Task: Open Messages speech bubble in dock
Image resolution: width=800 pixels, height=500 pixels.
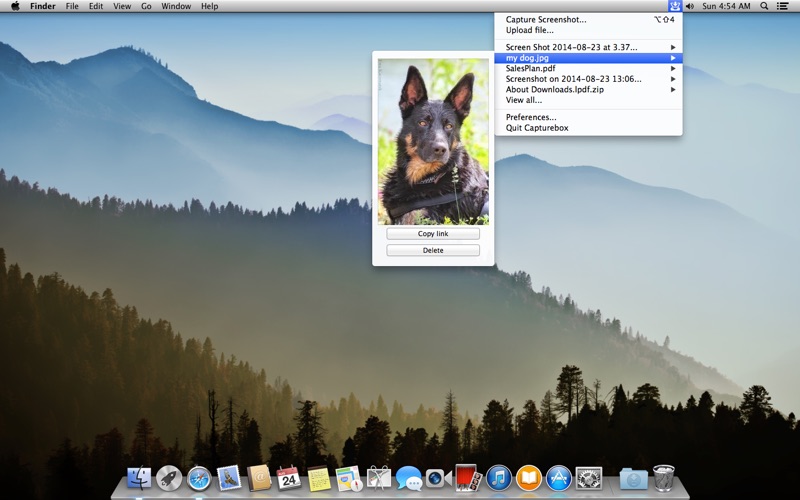Action: pyautogui.click(x=409, y=479)
